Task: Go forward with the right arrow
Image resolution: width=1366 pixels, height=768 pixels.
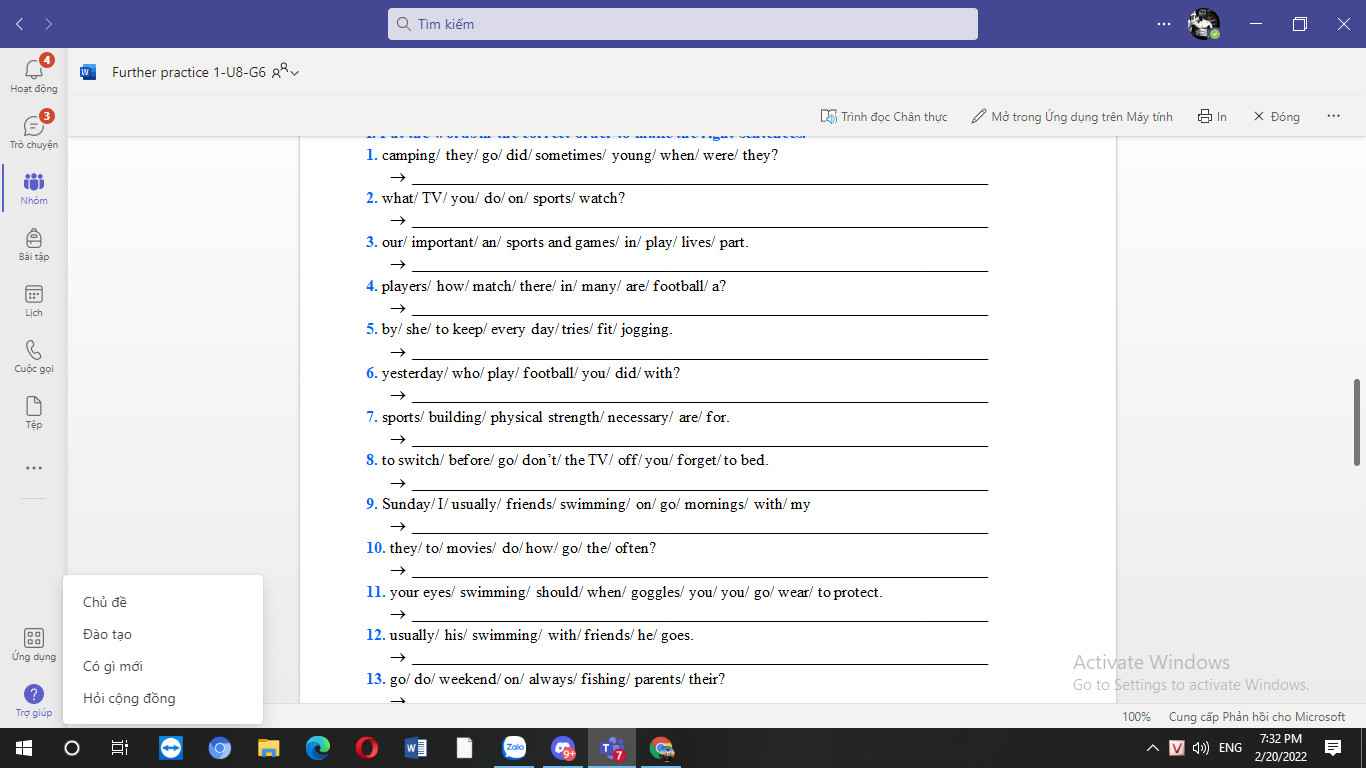Action: click(x=49, y=23)
